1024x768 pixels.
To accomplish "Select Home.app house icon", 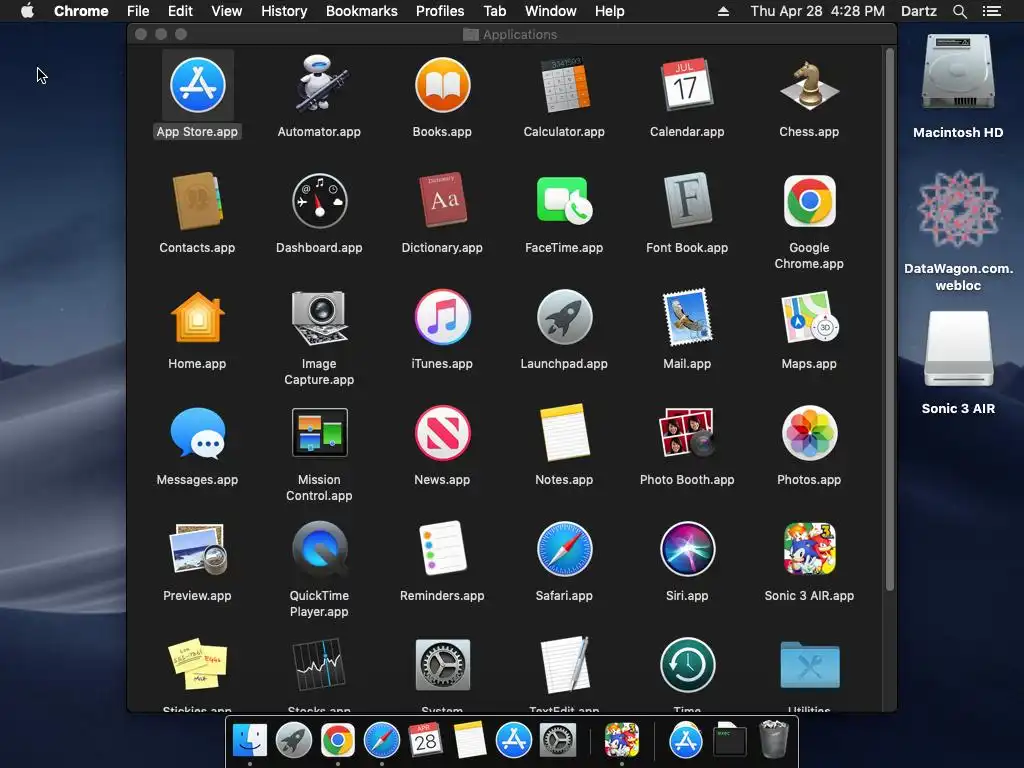I will [x=197, y=317].
